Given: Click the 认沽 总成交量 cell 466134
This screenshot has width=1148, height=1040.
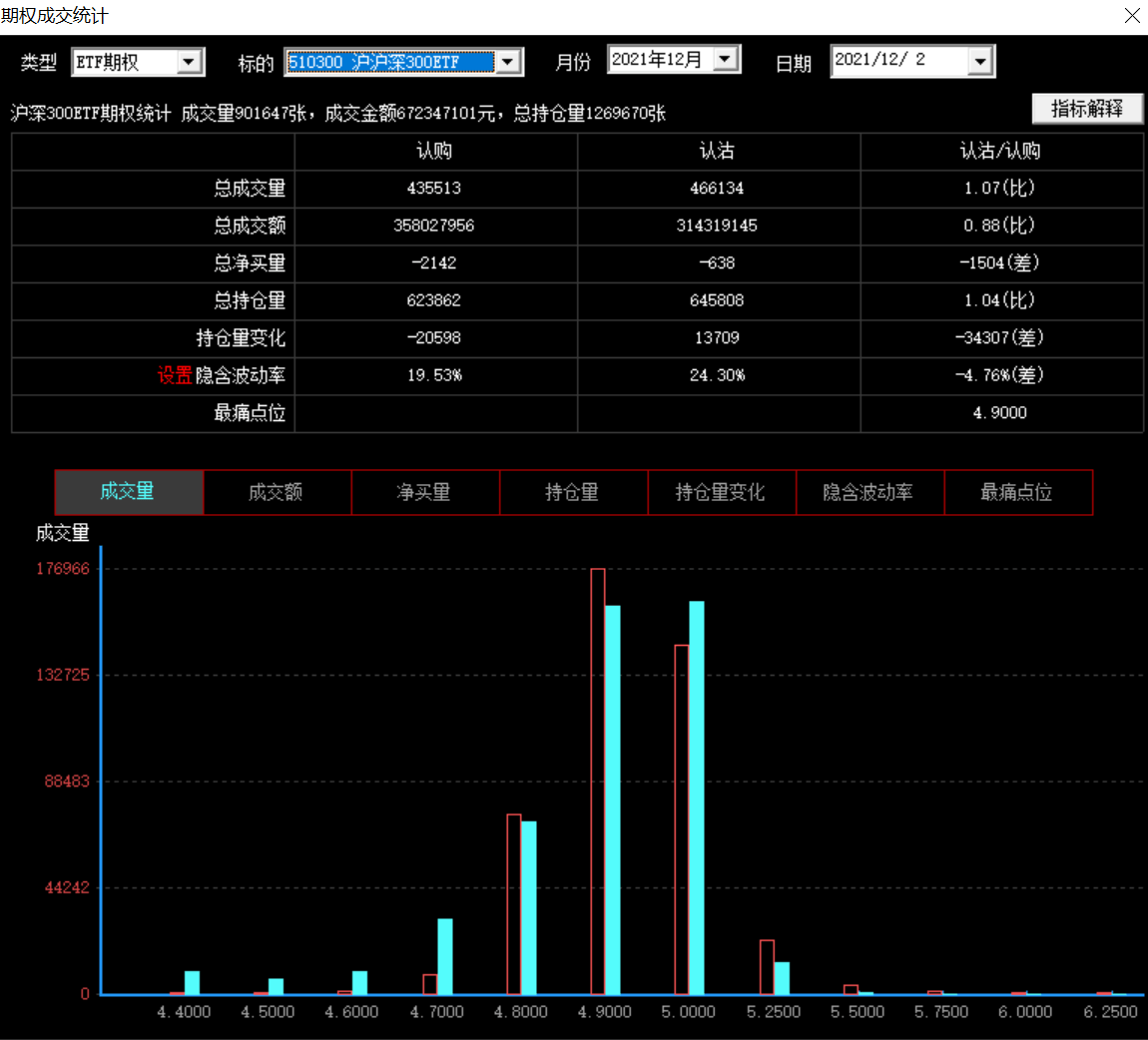Looking at the screenshot, I should 717,189.
